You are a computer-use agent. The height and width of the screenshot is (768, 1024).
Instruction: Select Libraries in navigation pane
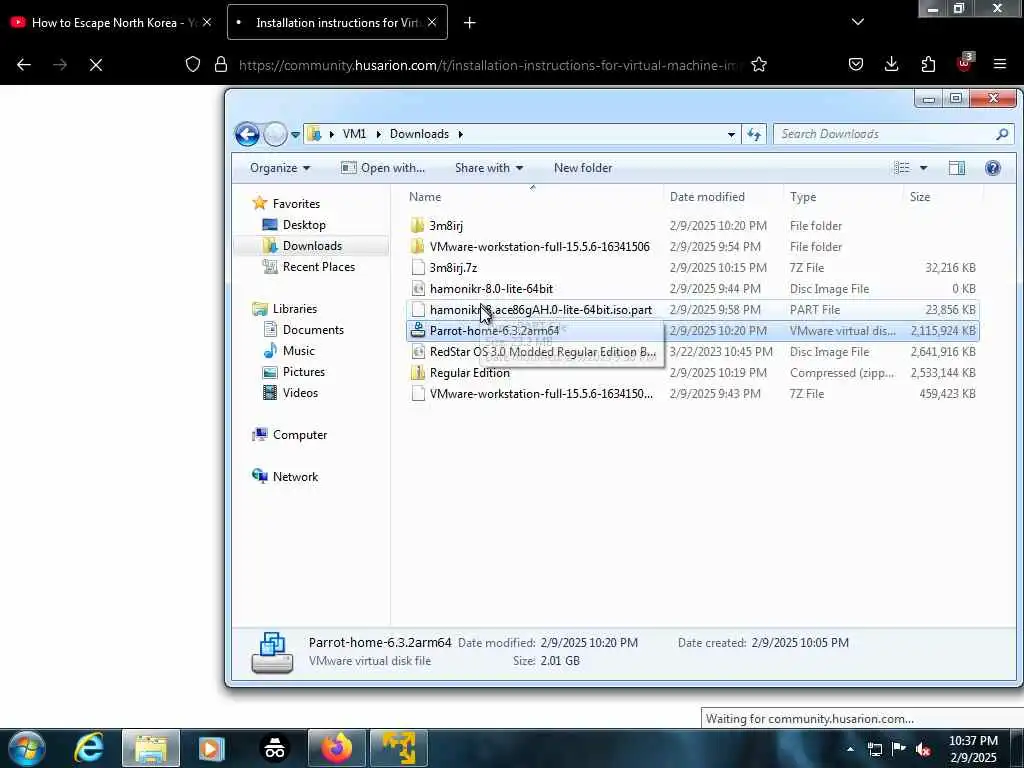click(x=295, y=309)
